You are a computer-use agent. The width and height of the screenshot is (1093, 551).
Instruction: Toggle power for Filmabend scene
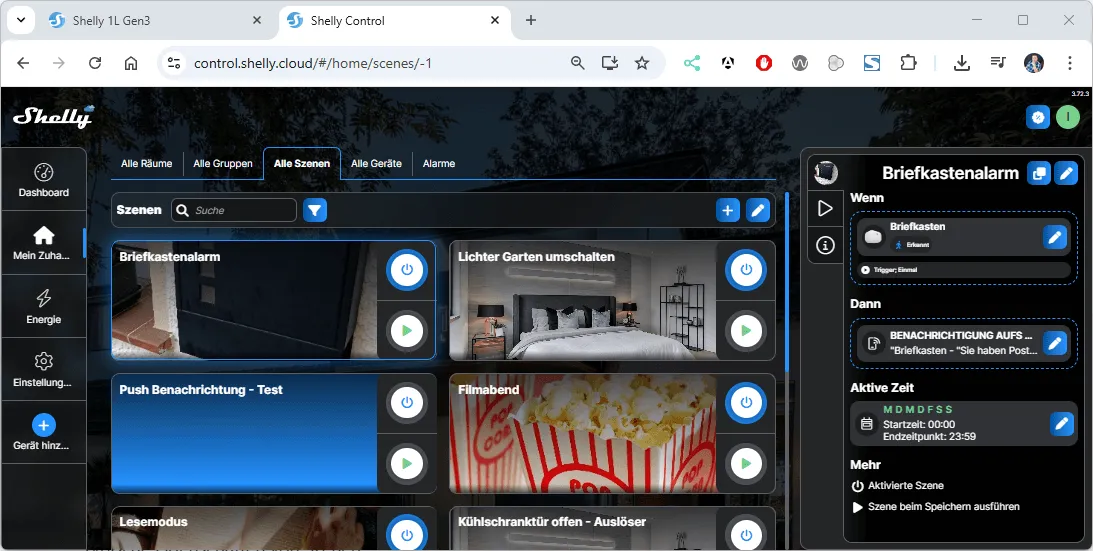tap(746, 402)
